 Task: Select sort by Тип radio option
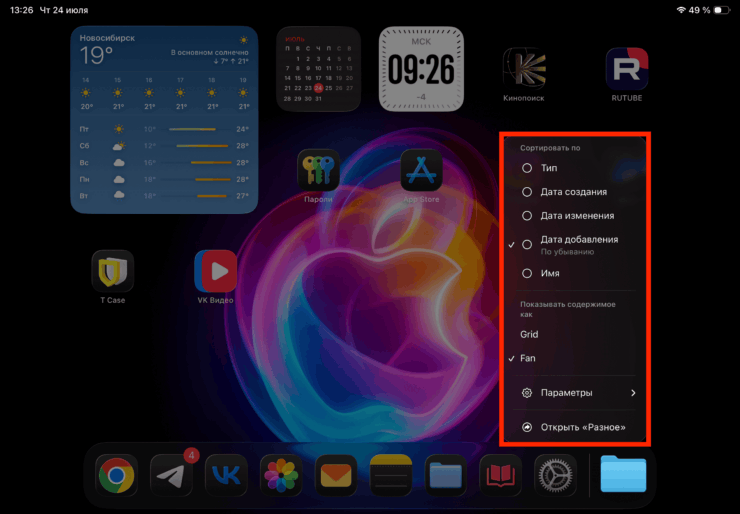tap(549, 168)
